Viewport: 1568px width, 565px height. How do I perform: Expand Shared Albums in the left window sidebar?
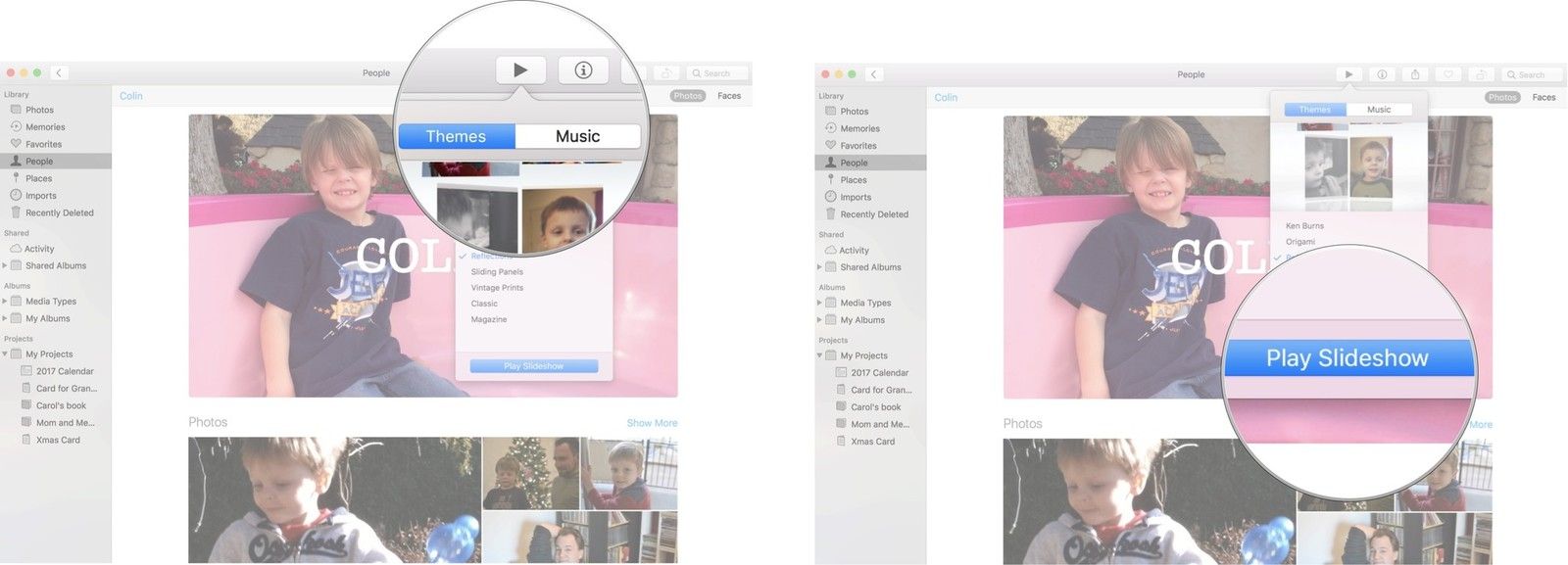[x=5, y=265]
